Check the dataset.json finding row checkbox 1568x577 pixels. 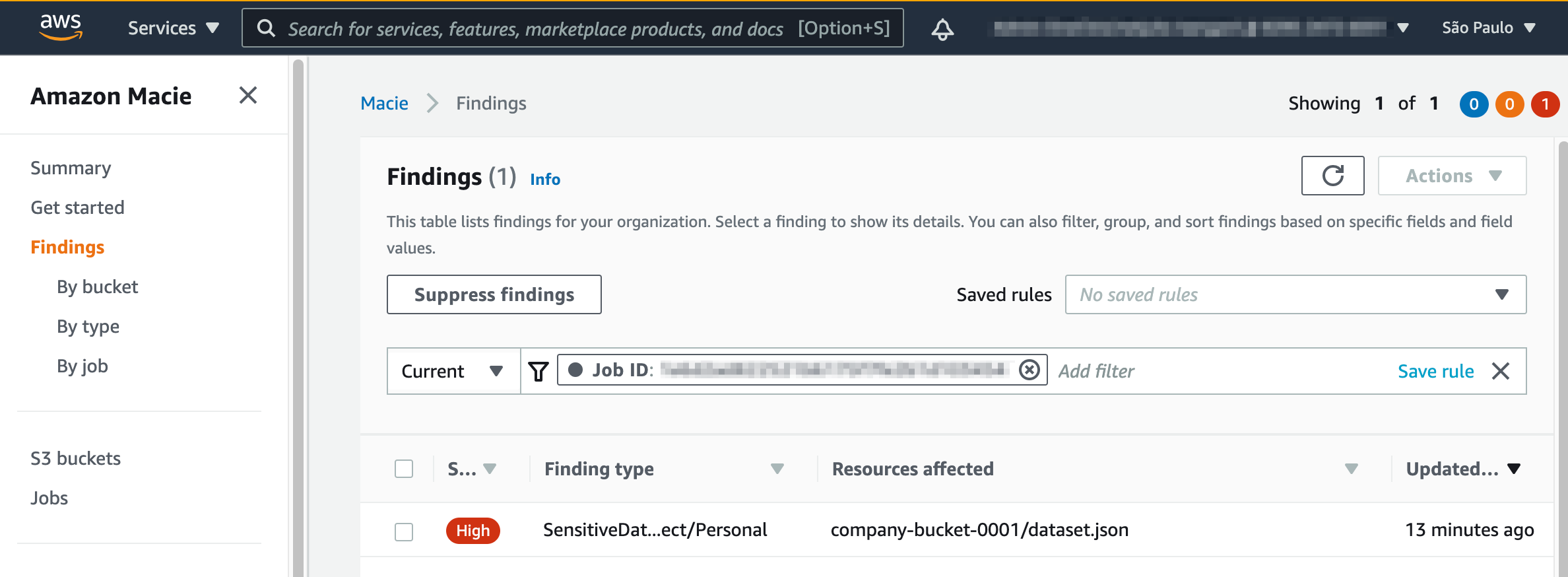pos(404,531)
